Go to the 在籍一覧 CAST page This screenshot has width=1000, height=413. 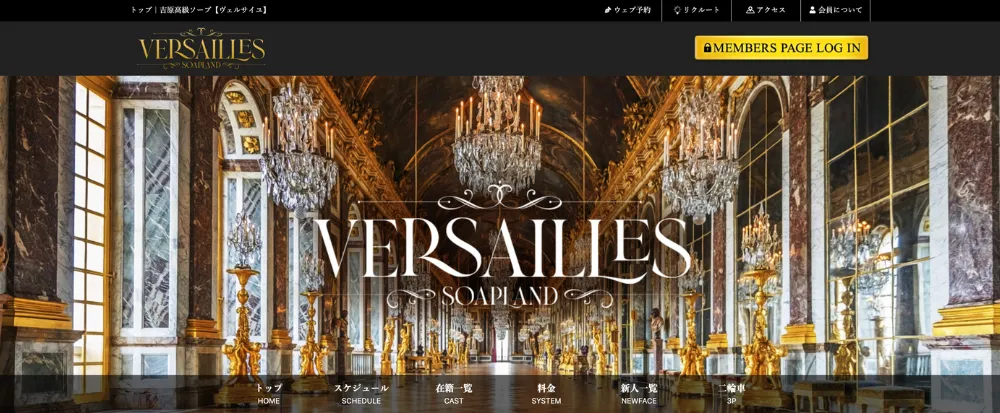click(454, 394)
